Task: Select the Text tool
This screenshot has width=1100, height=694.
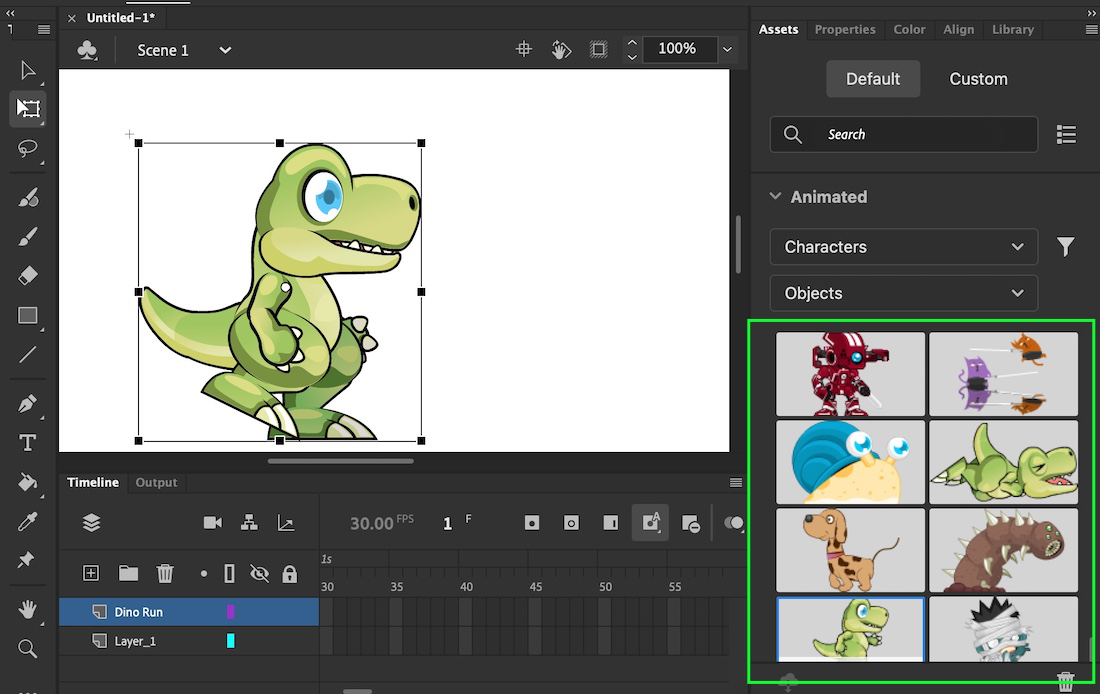Action: [x=28, y=443]
